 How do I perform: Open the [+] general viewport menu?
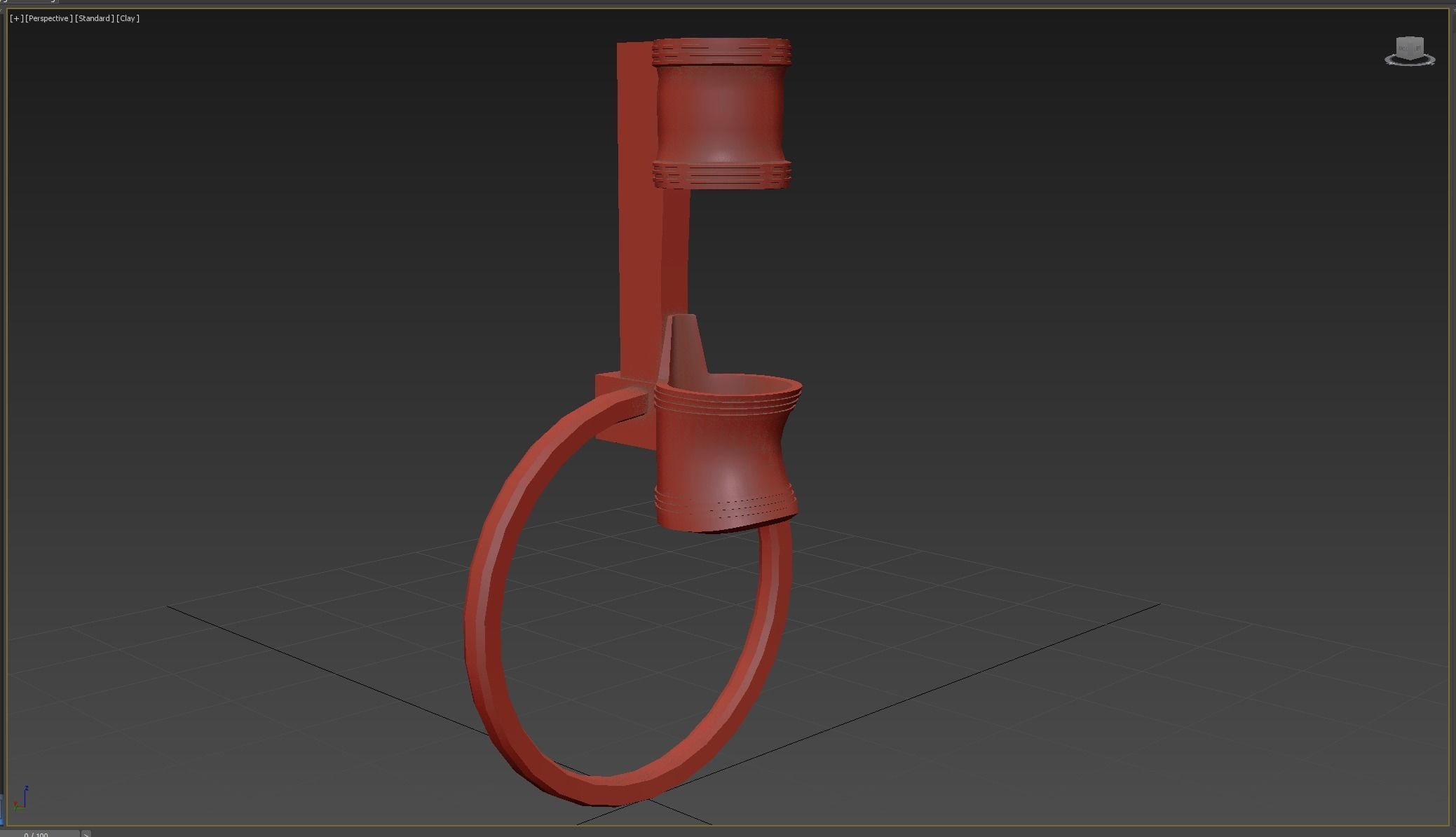[x=16, y=18]
